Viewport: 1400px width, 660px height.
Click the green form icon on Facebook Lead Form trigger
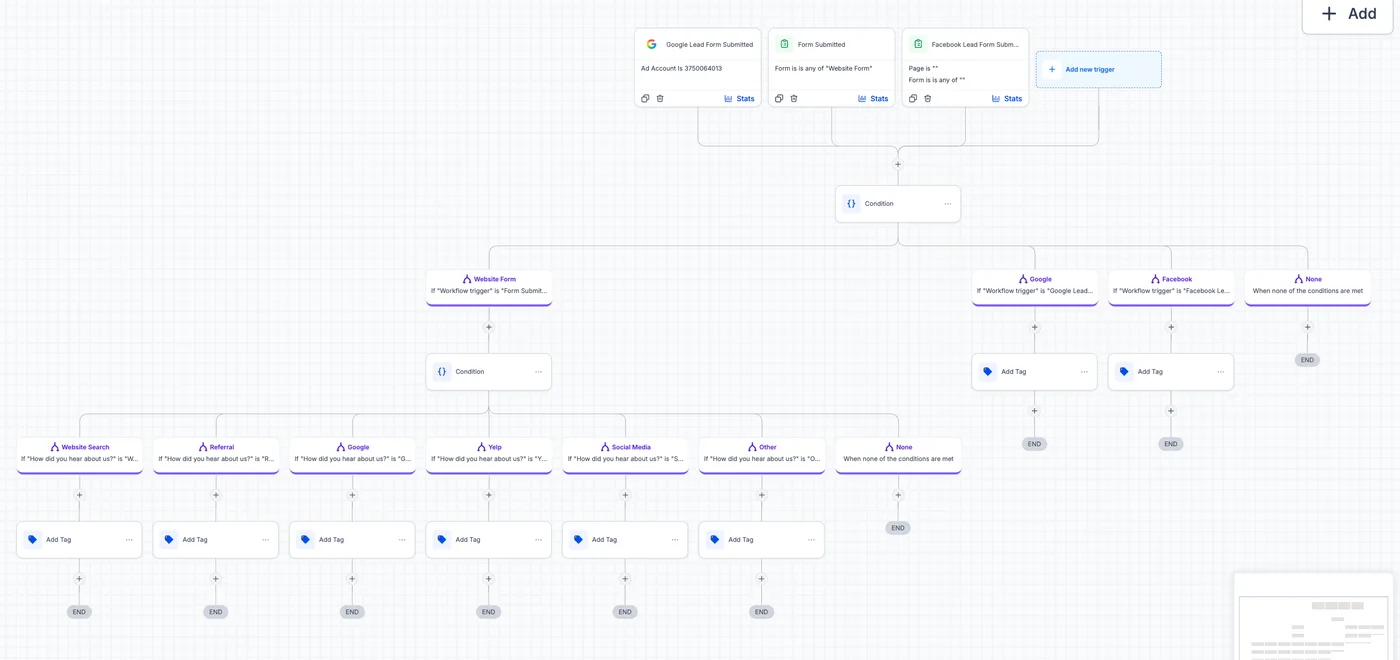[918, 44]
